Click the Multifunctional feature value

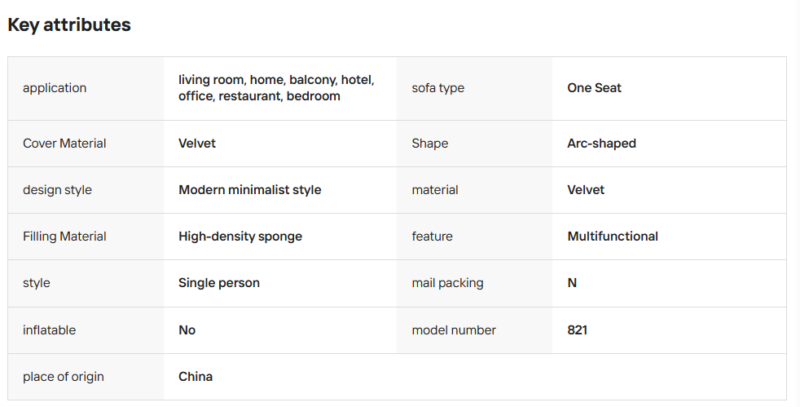tap(612, 236)
